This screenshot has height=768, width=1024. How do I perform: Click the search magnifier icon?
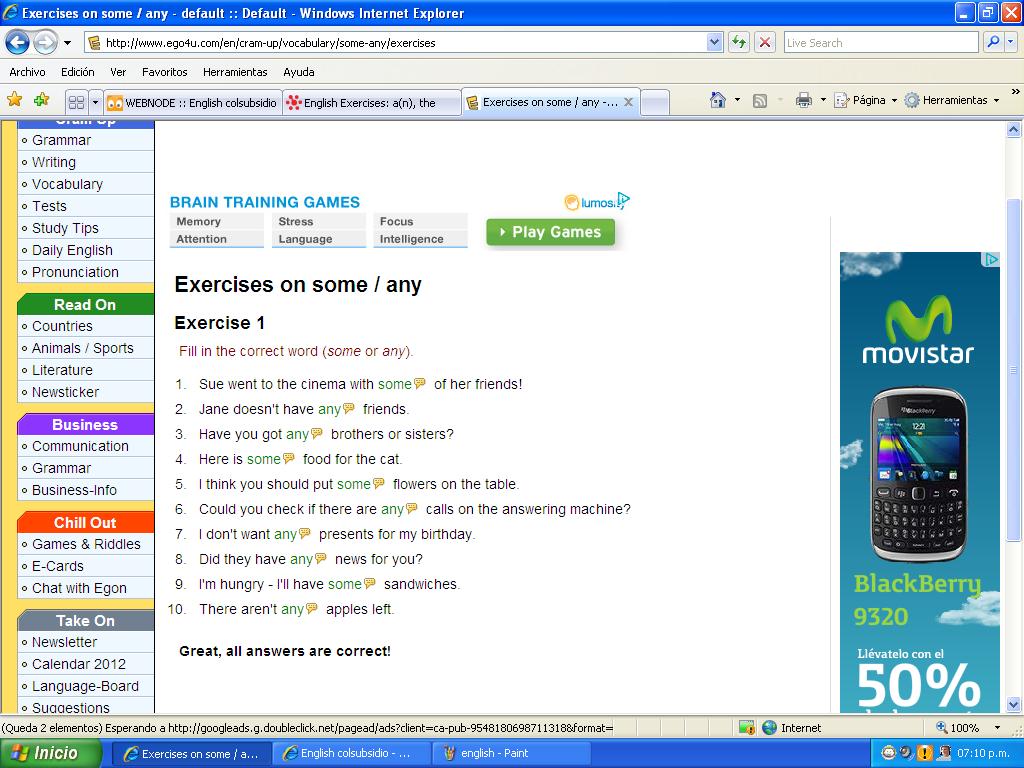point(993,42)
